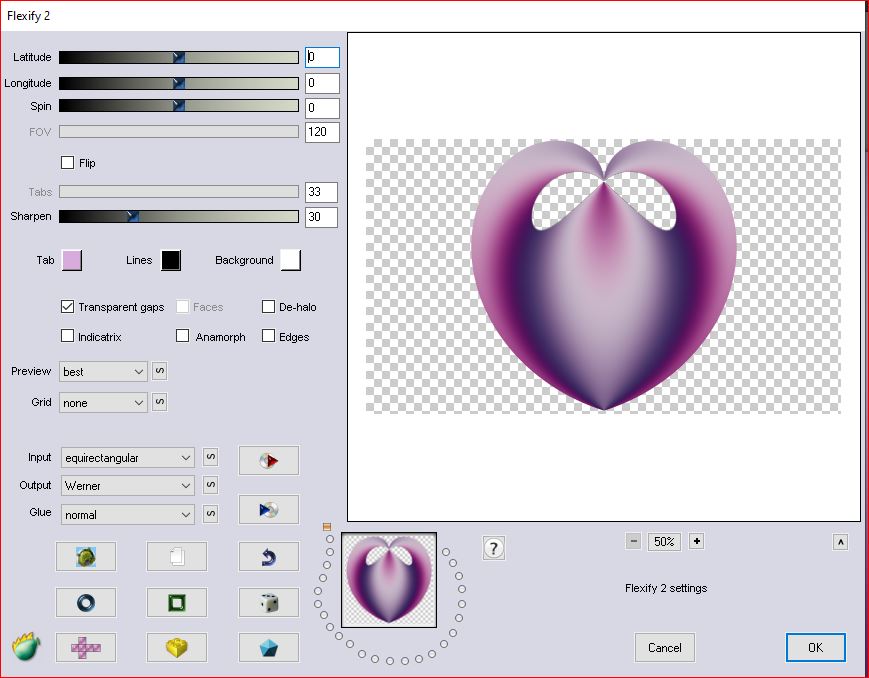This screenshot has height=678, width=869.
Task: Click the S button next to Glue
Action: 211,514
